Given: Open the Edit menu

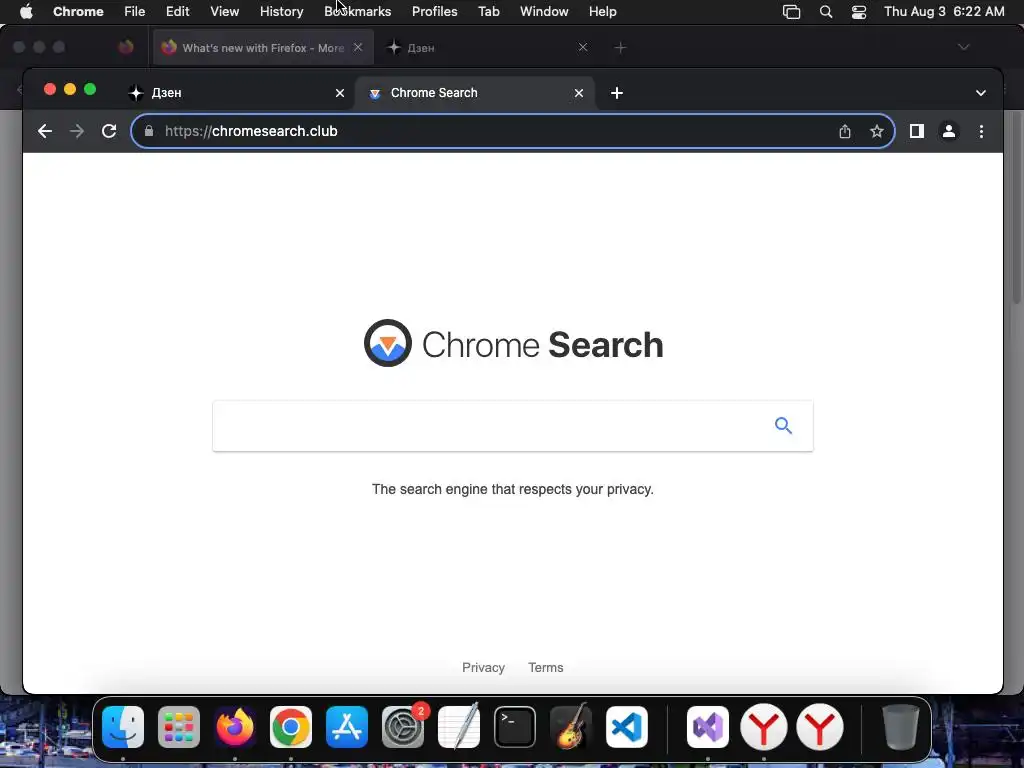Looking at the screenshot, I should (177, 12).
